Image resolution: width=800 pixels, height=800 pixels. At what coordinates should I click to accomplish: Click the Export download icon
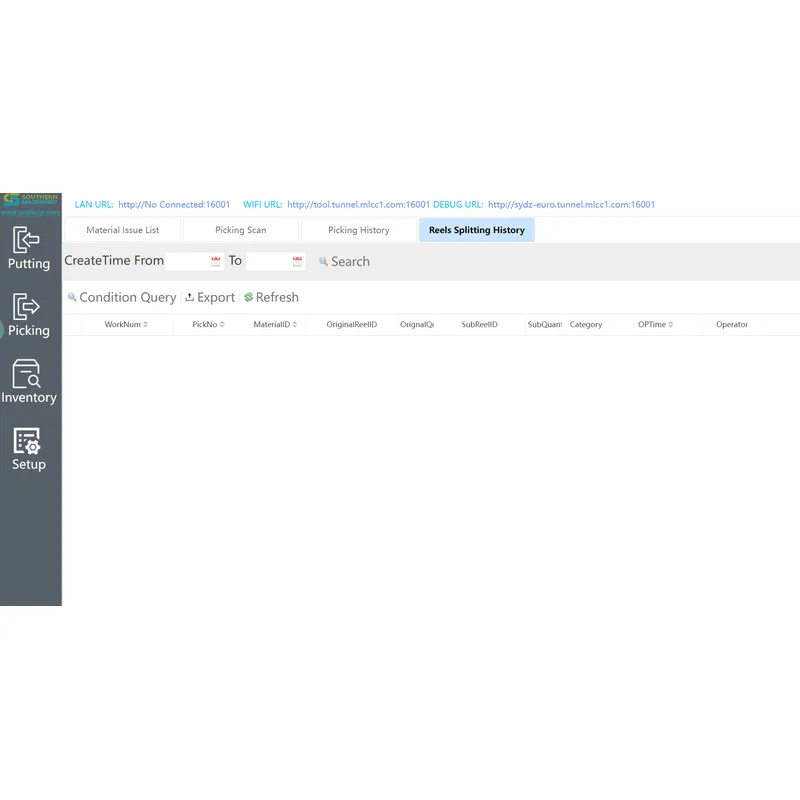point(188,297)
